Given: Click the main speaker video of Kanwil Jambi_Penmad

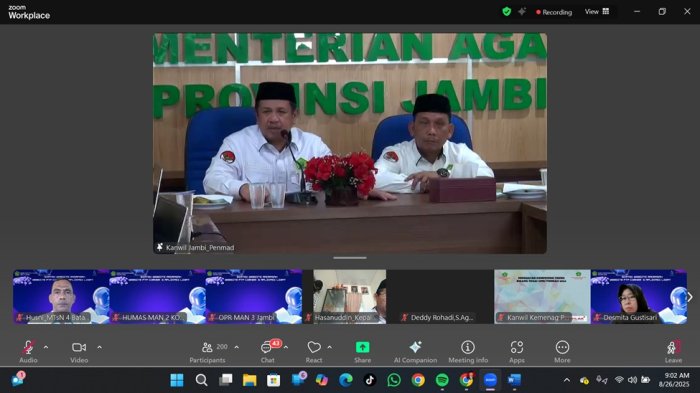Looking at the screenshot, I should point(350,143).
